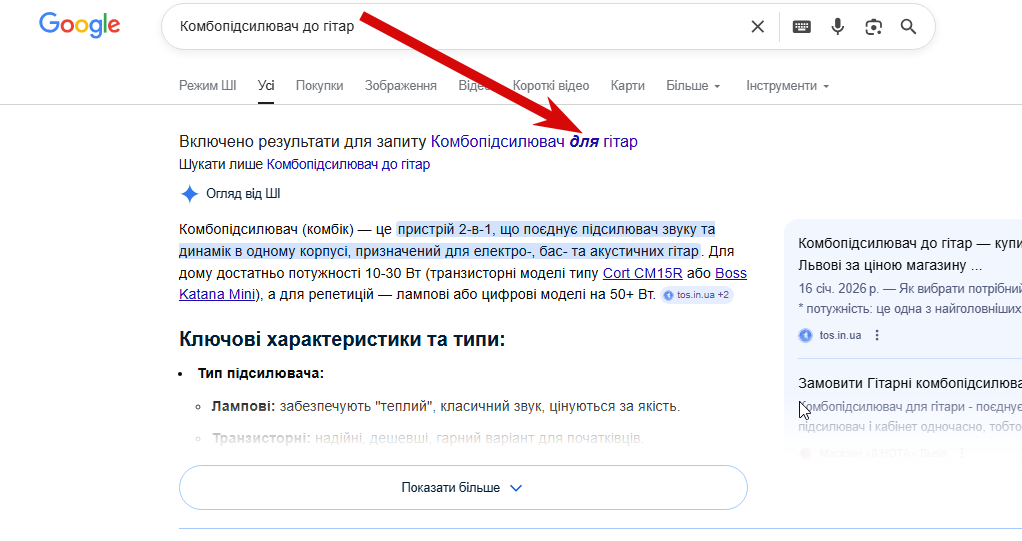Viewport: 1022px width, 541px height.
Task: Click the blue AI overview sparkle icon
Action: tap(190, 194)
